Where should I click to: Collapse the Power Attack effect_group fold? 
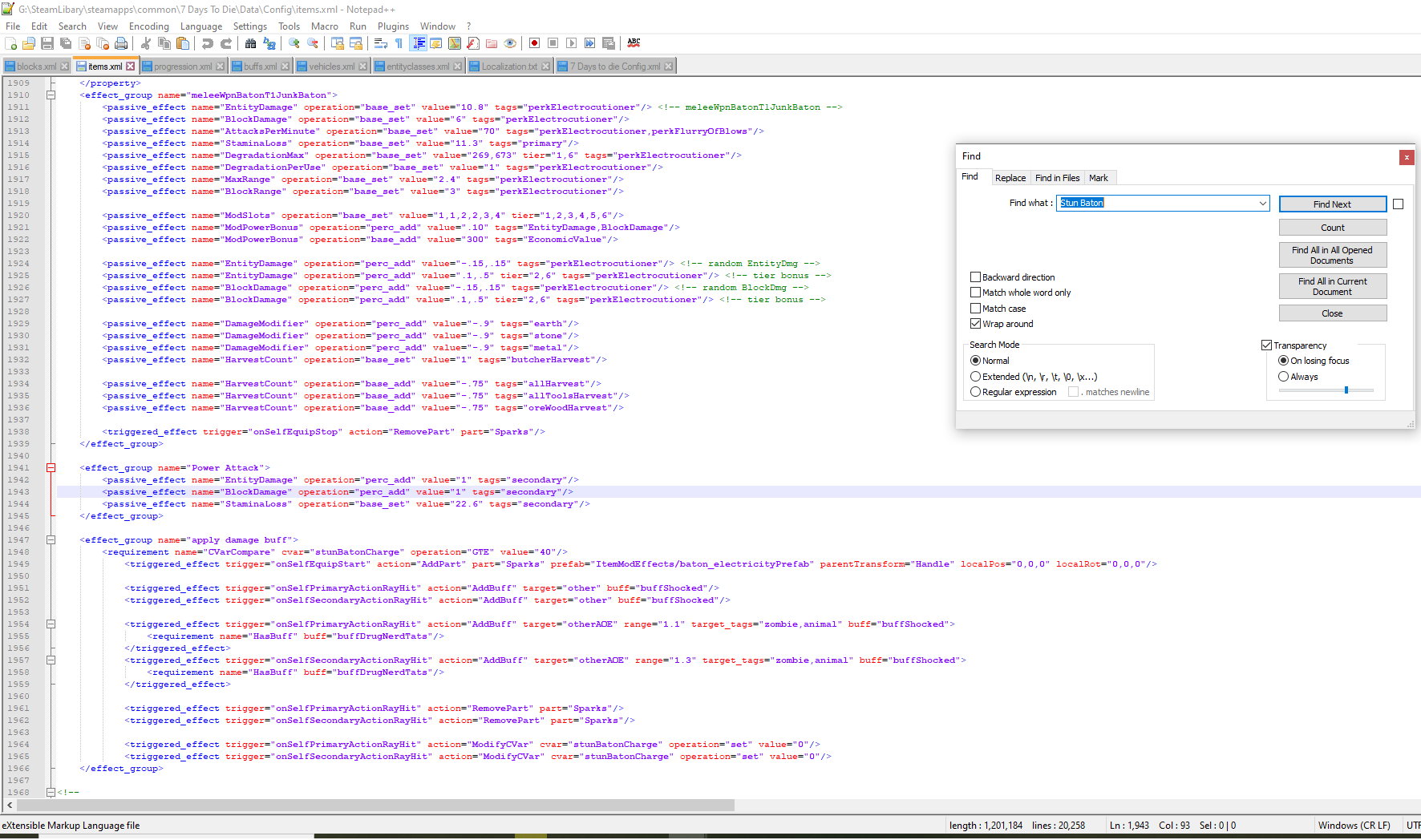point(51,468)
